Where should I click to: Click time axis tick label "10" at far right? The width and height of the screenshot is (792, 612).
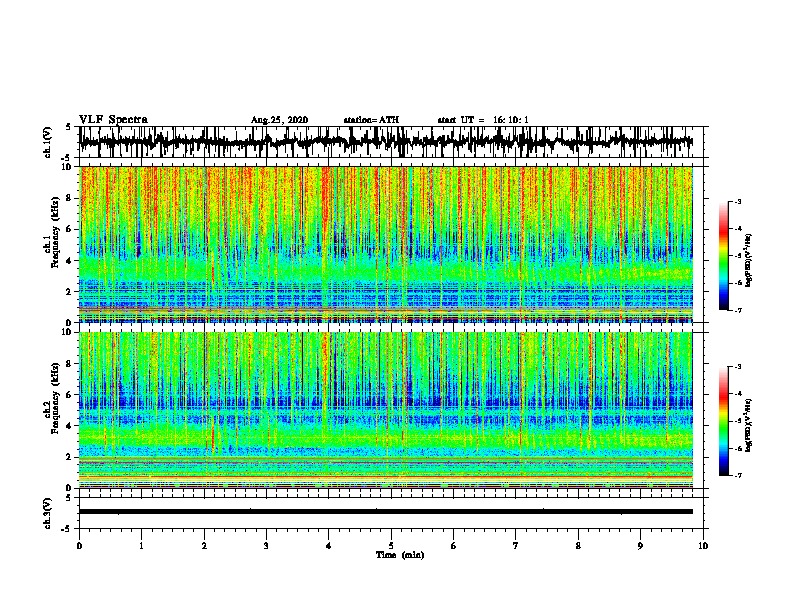click(x=703, y=546)
